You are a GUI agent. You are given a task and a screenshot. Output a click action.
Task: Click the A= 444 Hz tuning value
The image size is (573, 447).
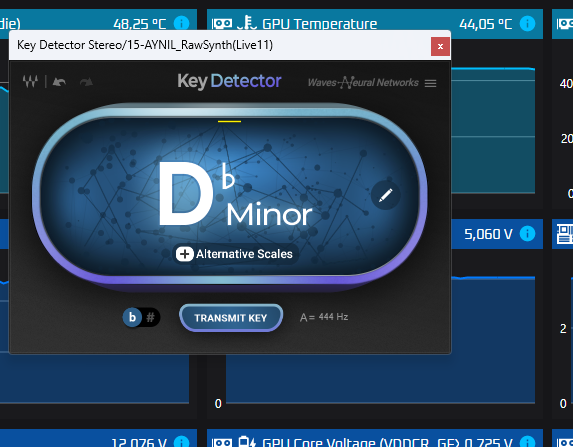324,317
